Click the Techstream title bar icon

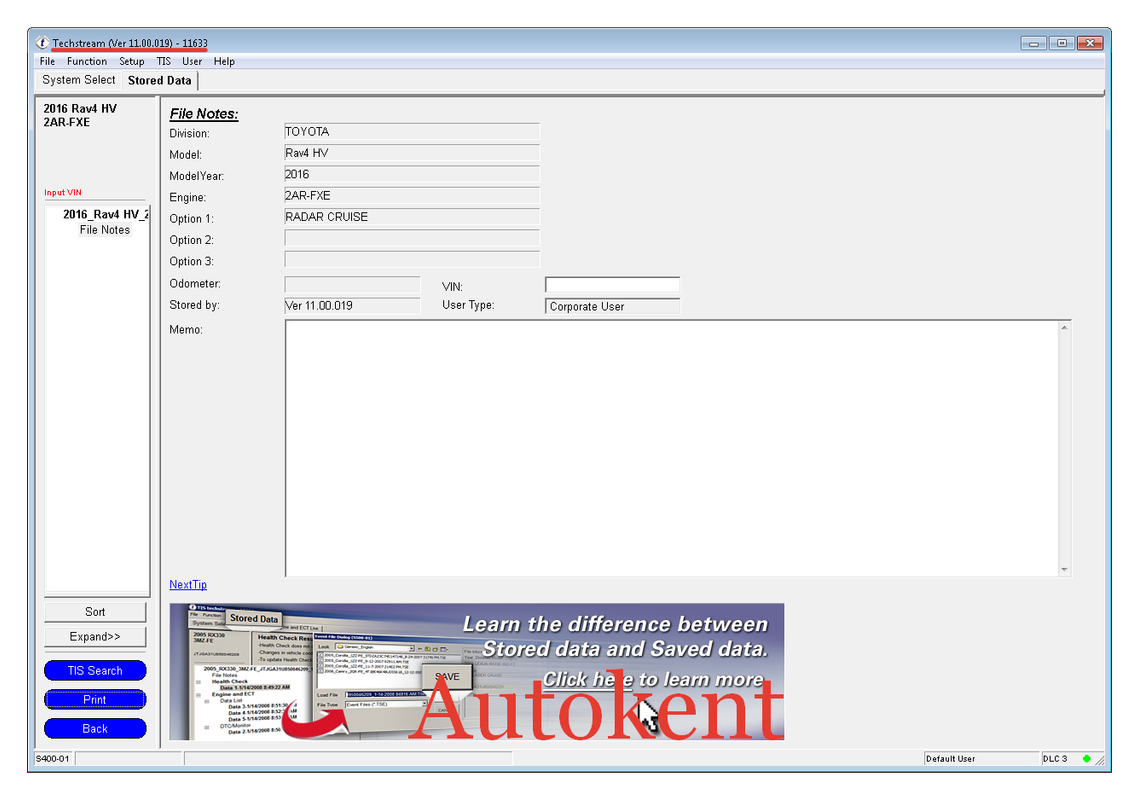(42, 43)
